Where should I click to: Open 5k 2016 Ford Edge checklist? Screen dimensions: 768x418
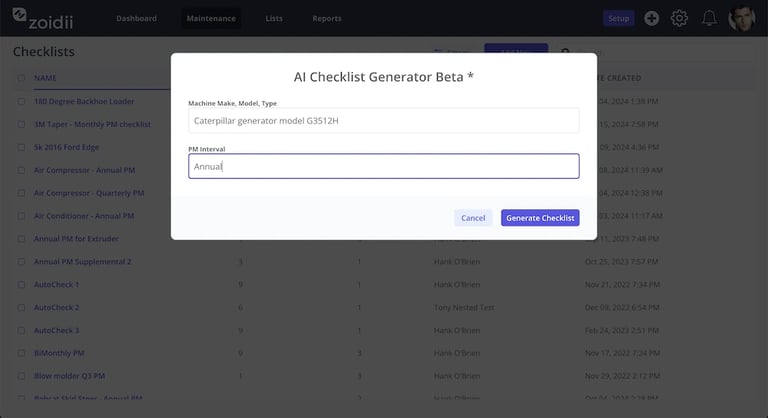(x=66, y=147)
